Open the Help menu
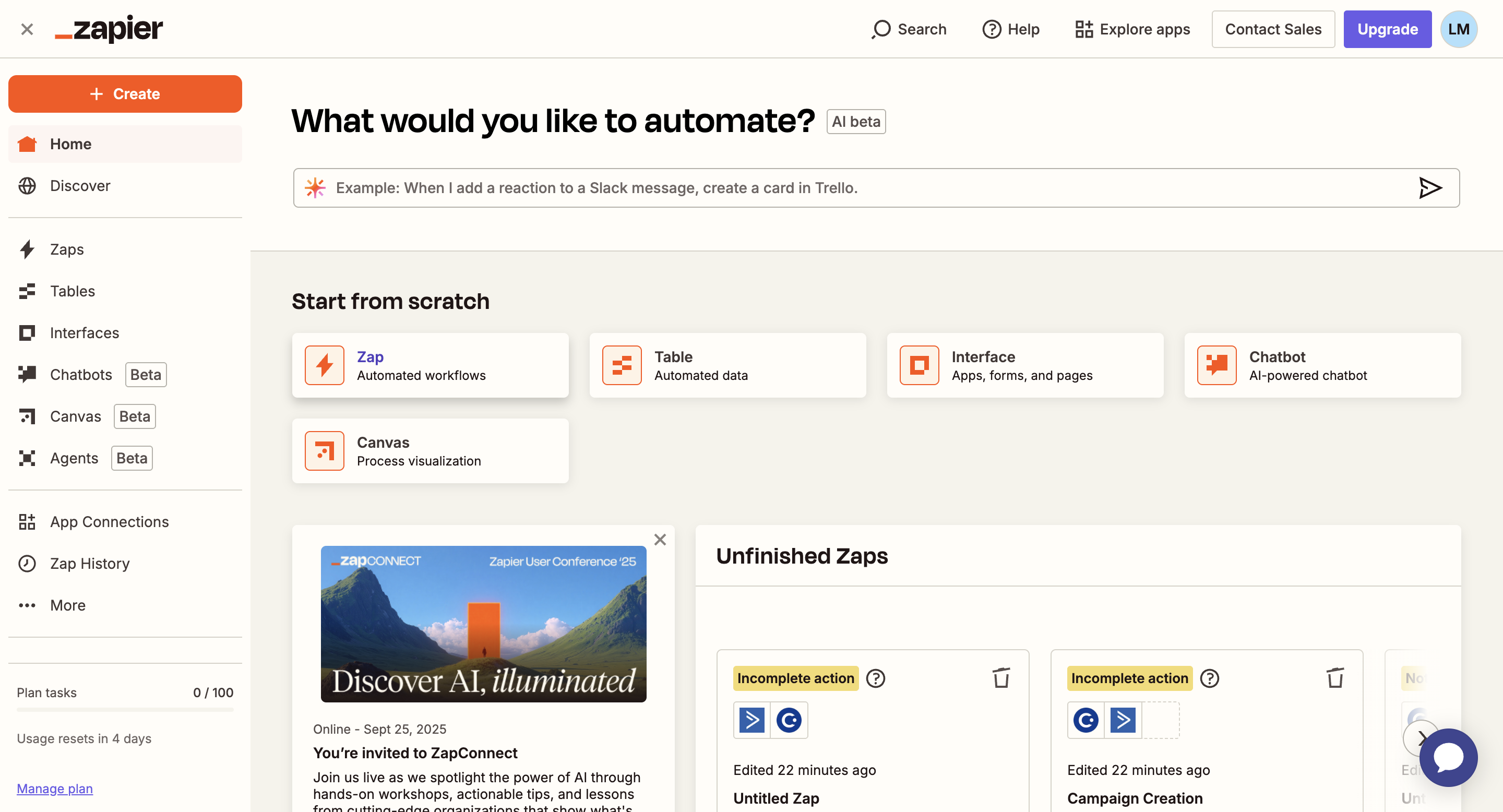The height and width of the screenshot is (812, 1503). pos(1010,29)
